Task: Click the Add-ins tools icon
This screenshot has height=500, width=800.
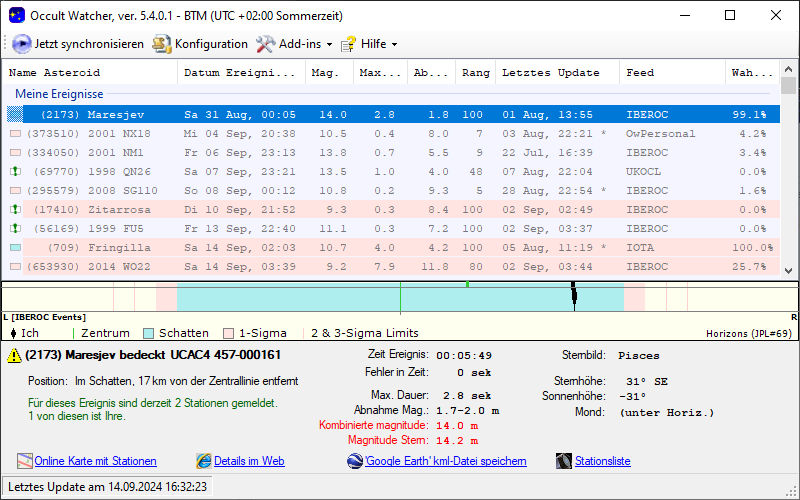Action: click(x=265, y=44)
